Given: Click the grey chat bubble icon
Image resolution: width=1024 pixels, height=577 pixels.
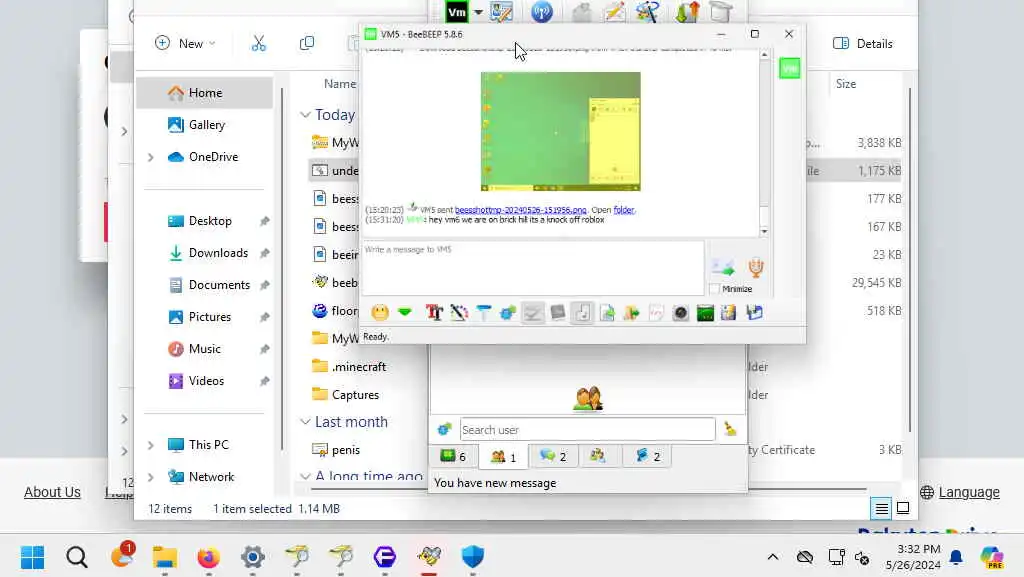Looking at the screenshot, I should click(x=558, y=313).
